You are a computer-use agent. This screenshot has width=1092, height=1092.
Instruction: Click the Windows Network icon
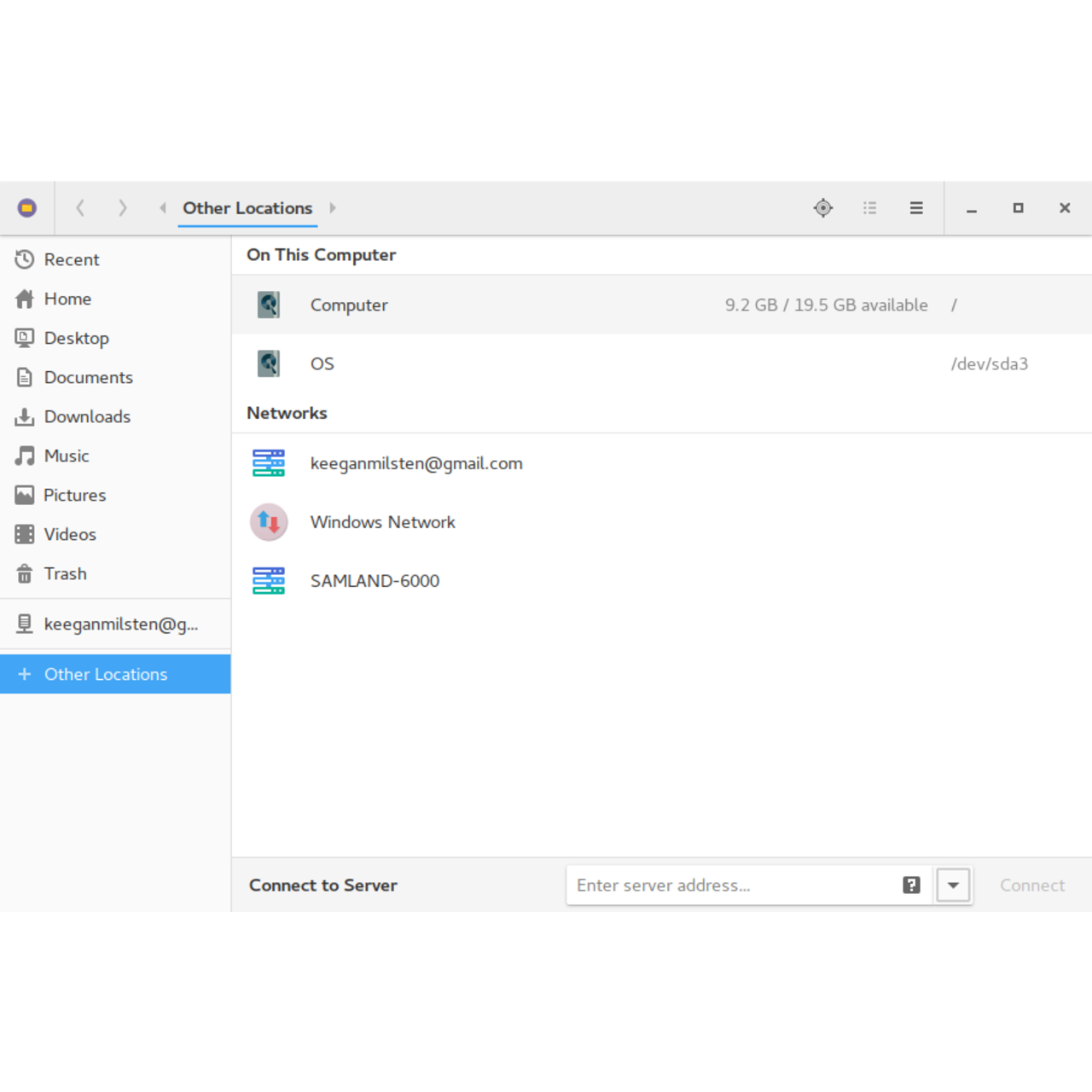[269, 522]
